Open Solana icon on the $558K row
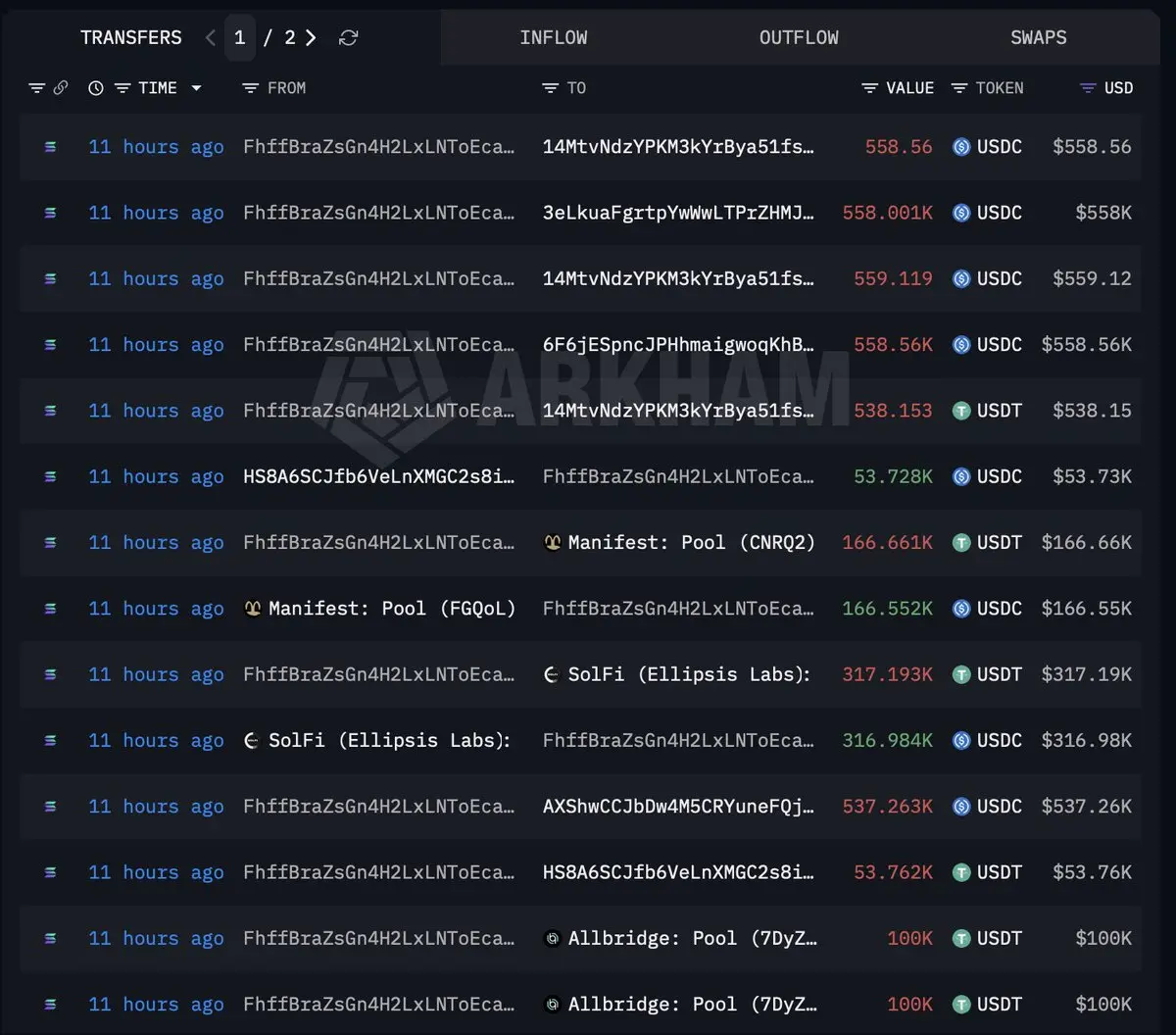This screenshot has height=1035, width=1176. click(x=50, y=213)
